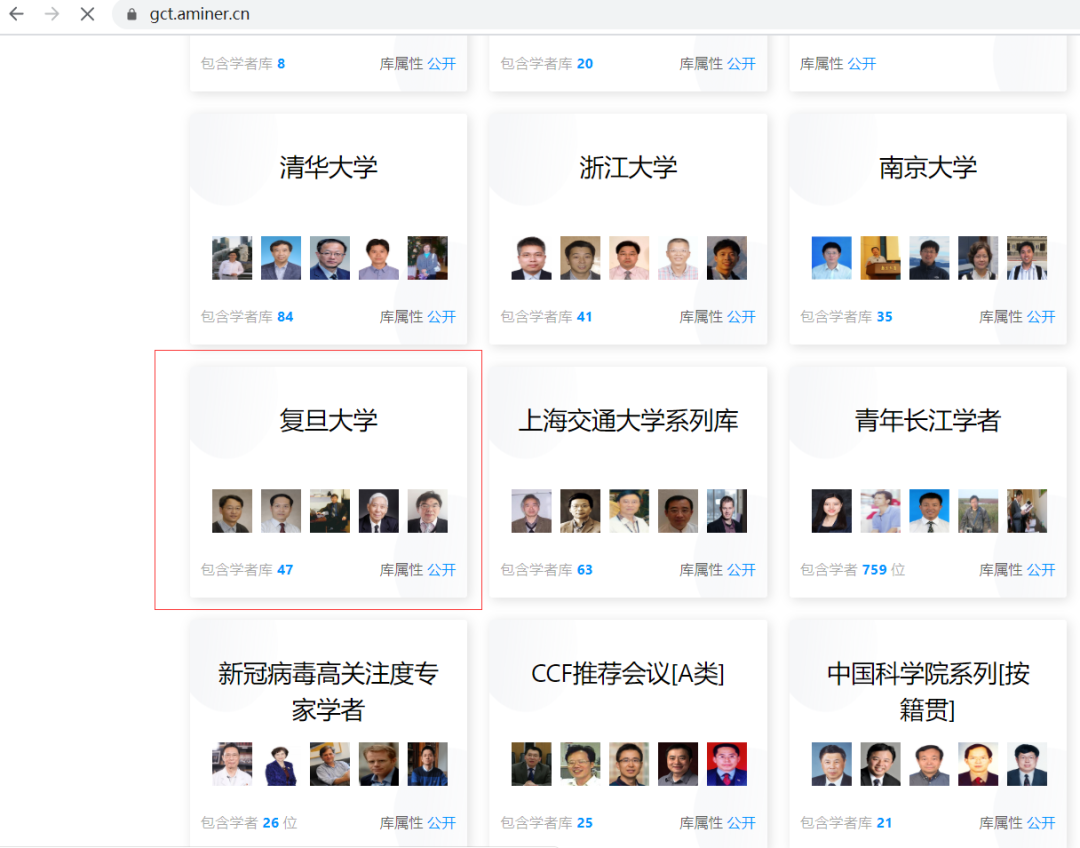The height and width of the screenshot is (848, 1080).
Task: Stop page loading with X button
Action: click(87, 14)
